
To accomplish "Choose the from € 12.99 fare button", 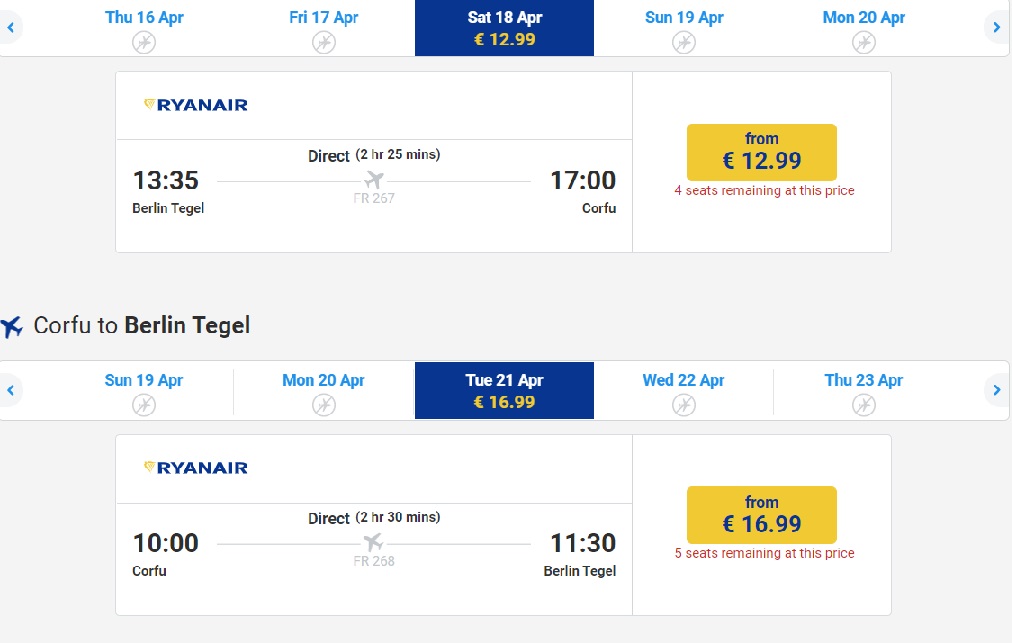I will tap(762, 152).
